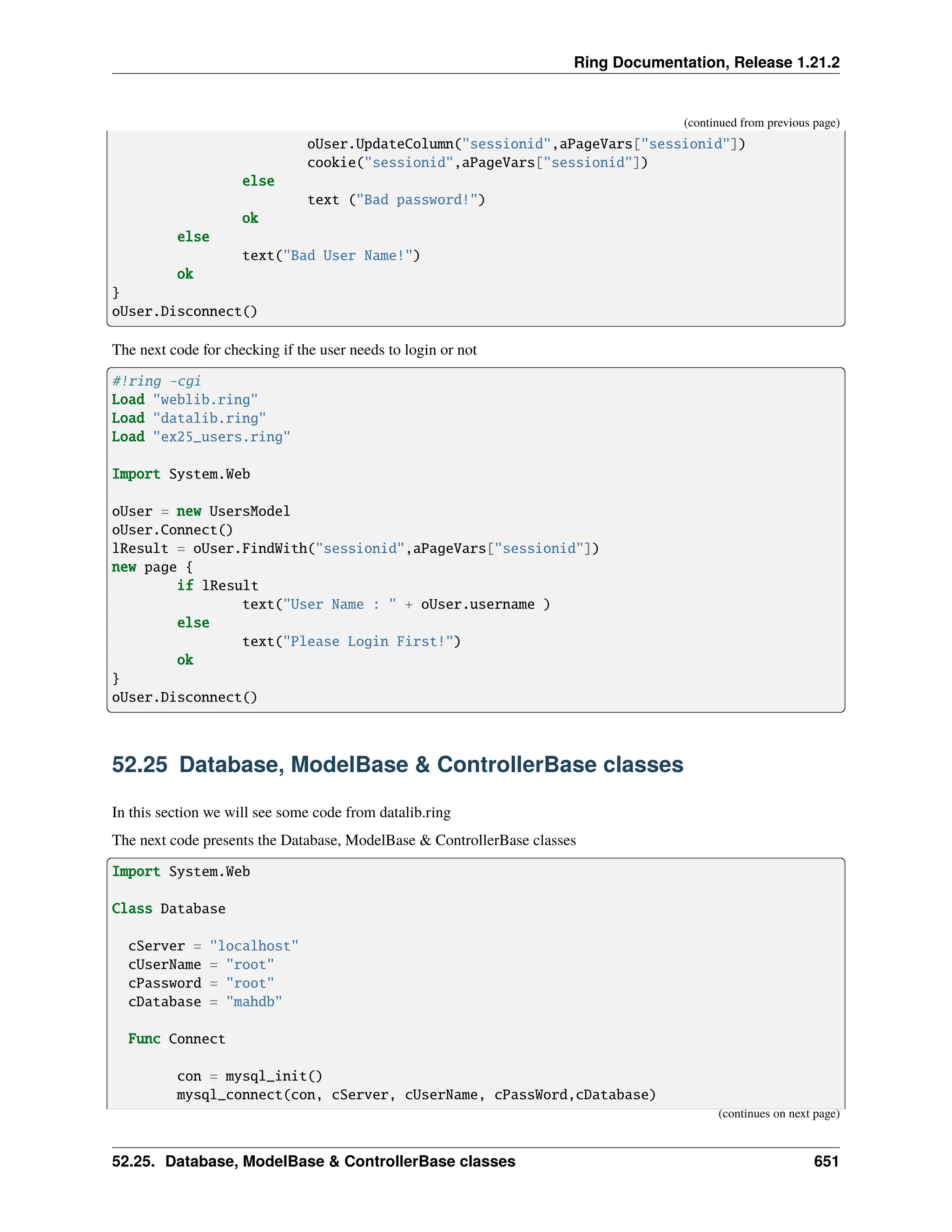Click the "#!ring -cgi" comment line
This screenshot has height=1232, width=952.
[156, 381]
